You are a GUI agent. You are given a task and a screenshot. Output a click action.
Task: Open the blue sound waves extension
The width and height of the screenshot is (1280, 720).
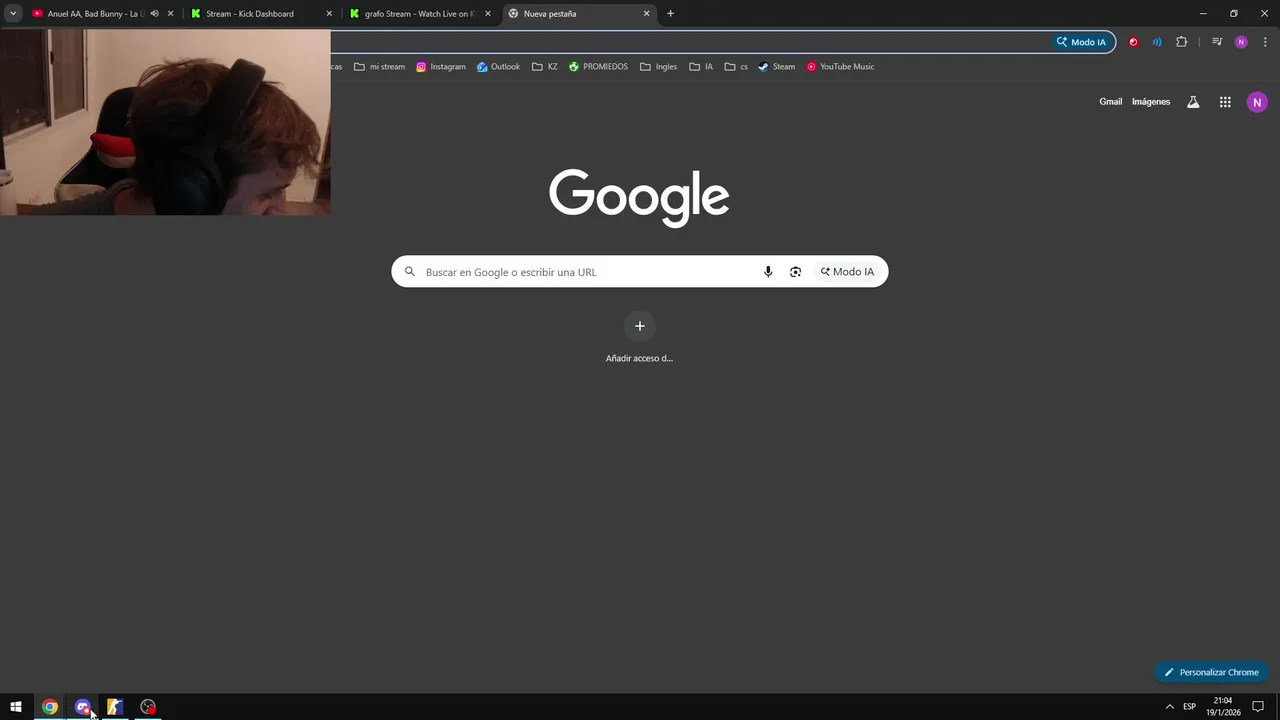(1157, 42)
